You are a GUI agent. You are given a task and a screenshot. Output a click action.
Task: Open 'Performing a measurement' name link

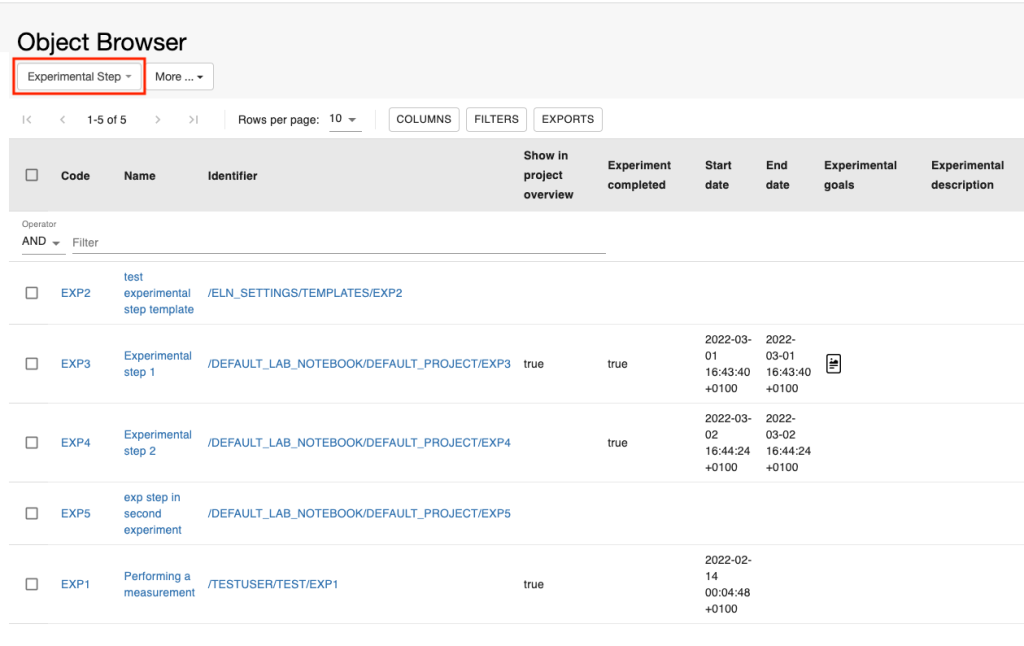pos(159,584)
